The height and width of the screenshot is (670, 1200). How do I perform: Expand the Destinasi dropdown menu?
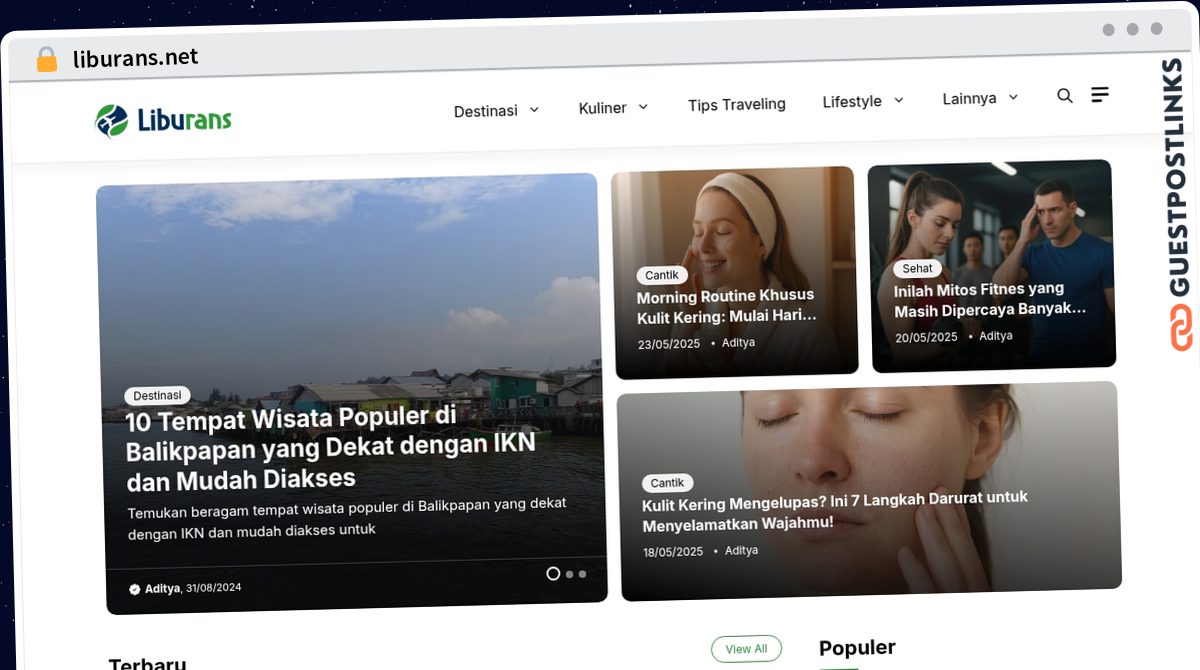[496, 111]
